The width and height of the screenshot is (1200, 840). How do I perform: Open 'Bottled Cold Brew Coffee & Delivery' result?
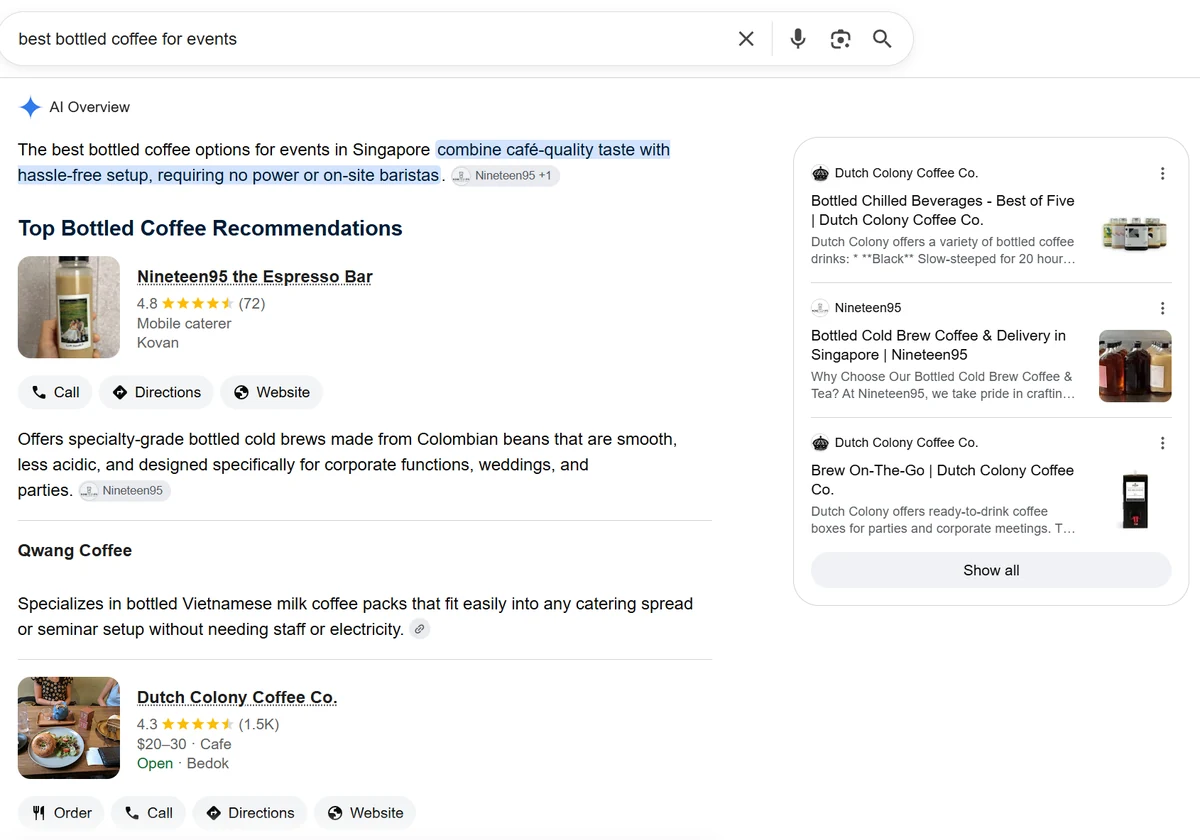(x=939, y=345)
